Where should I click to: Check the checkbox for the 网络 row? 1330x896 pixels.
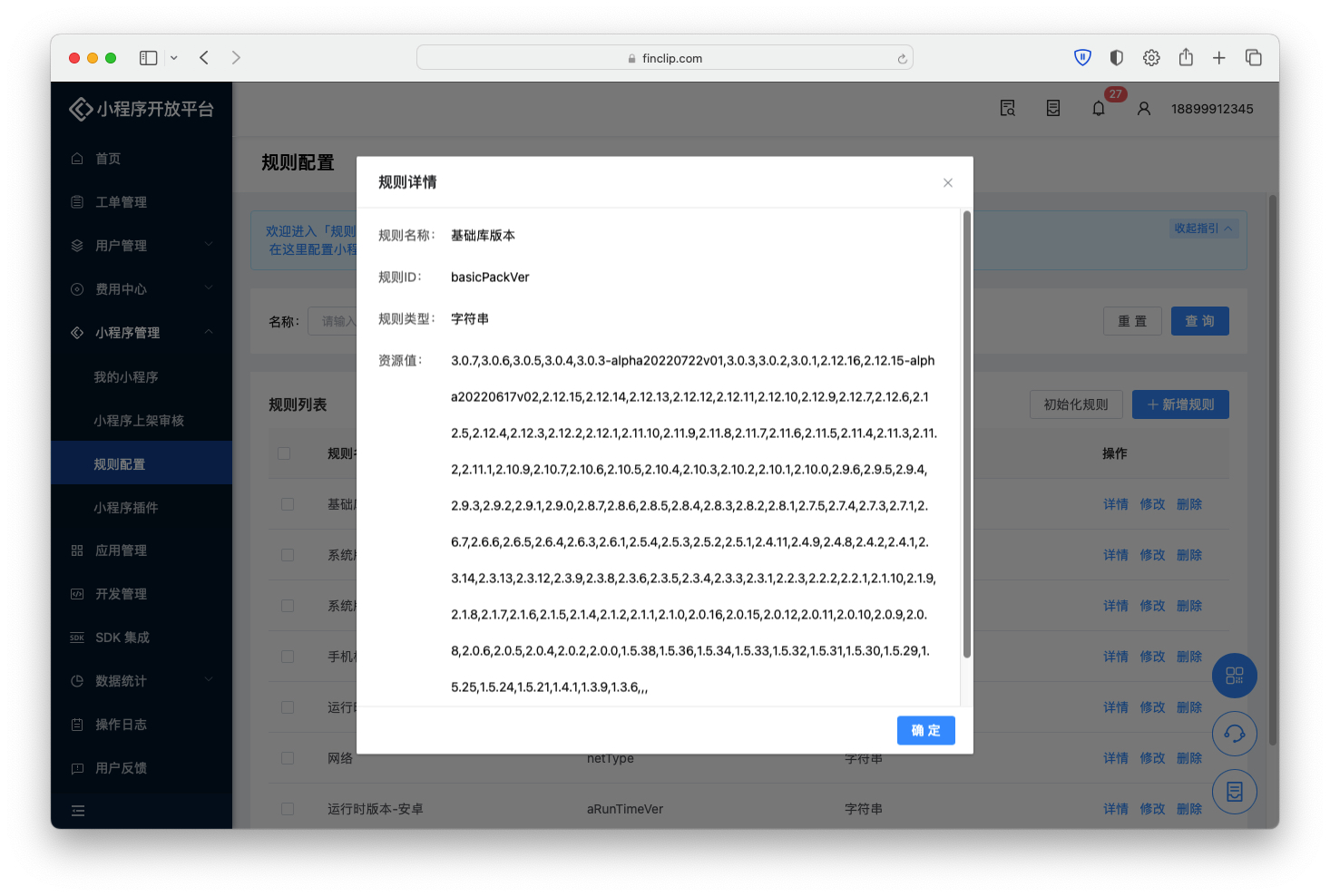[288, 758]
